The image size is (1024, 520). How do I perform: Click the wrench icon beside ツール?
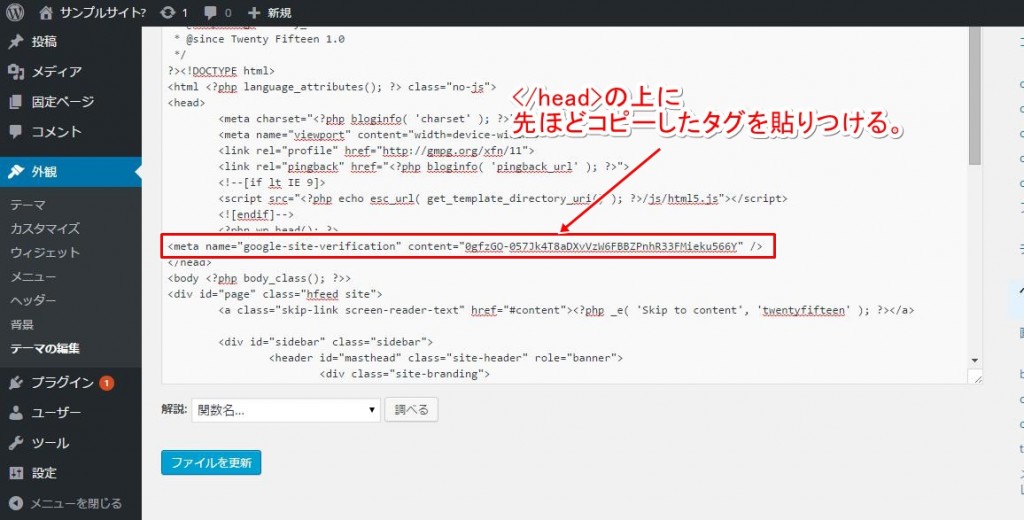16,443
